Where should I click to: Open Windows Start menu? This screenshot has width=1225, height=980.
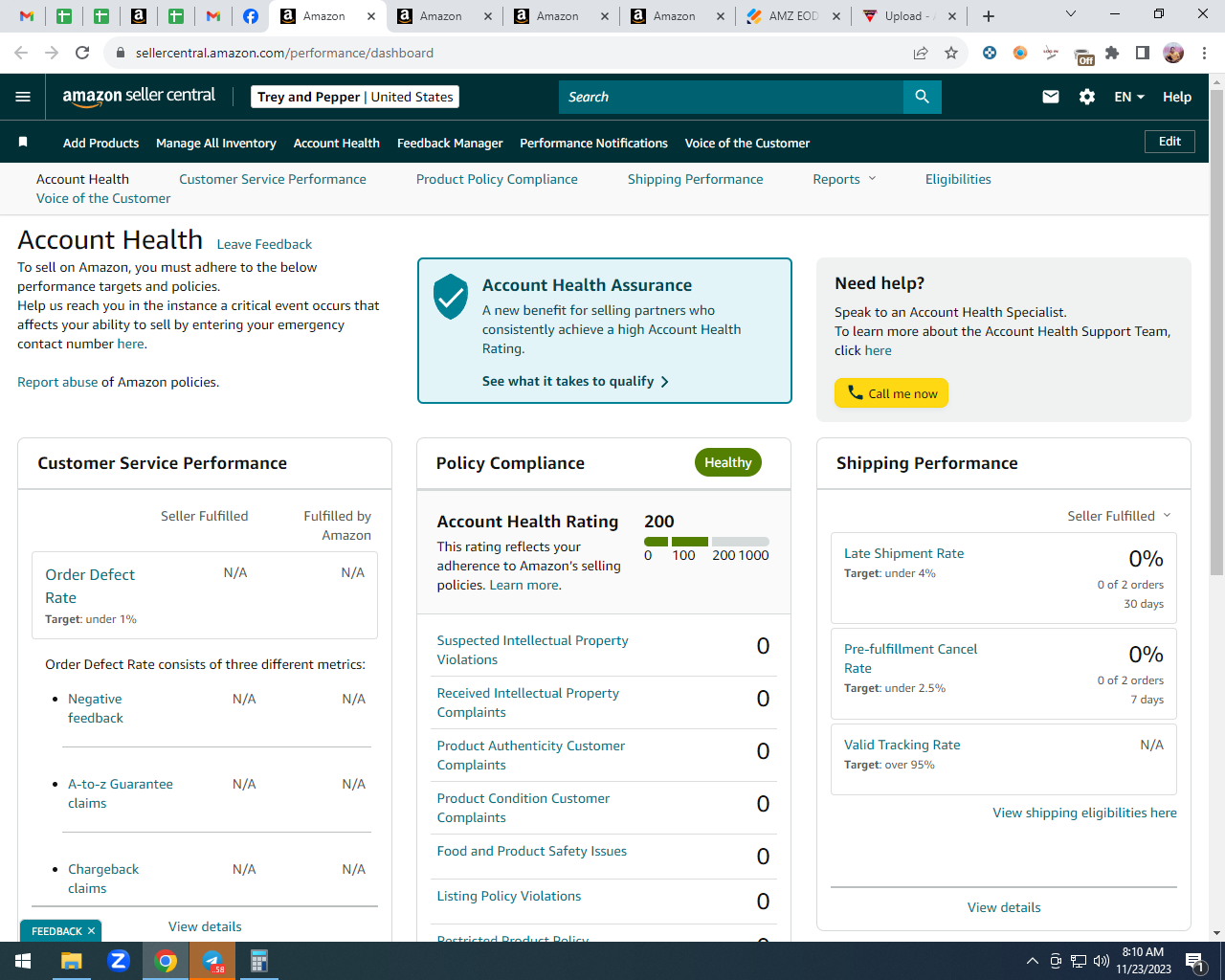(23, 961)
